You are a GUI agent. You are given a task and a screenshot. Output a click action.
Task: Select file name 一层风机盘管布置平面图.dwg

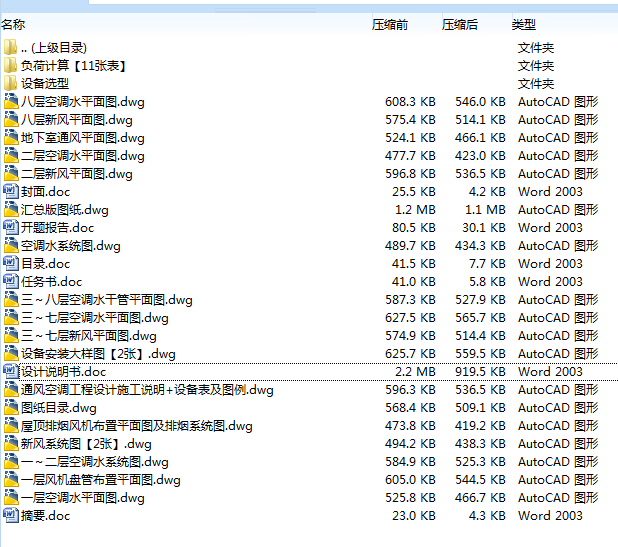[x=101, y=480]
